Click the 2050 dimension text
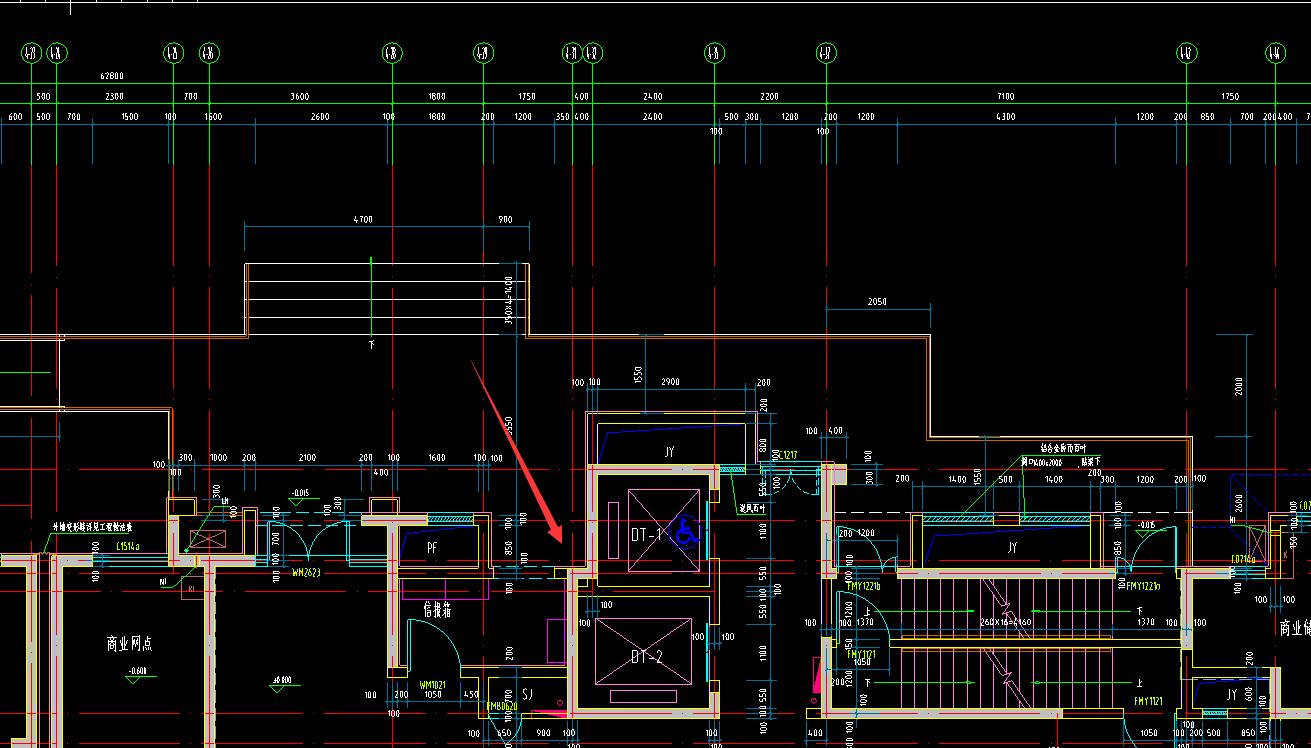This screenshot has height=748, width=1311. [877, 301]
